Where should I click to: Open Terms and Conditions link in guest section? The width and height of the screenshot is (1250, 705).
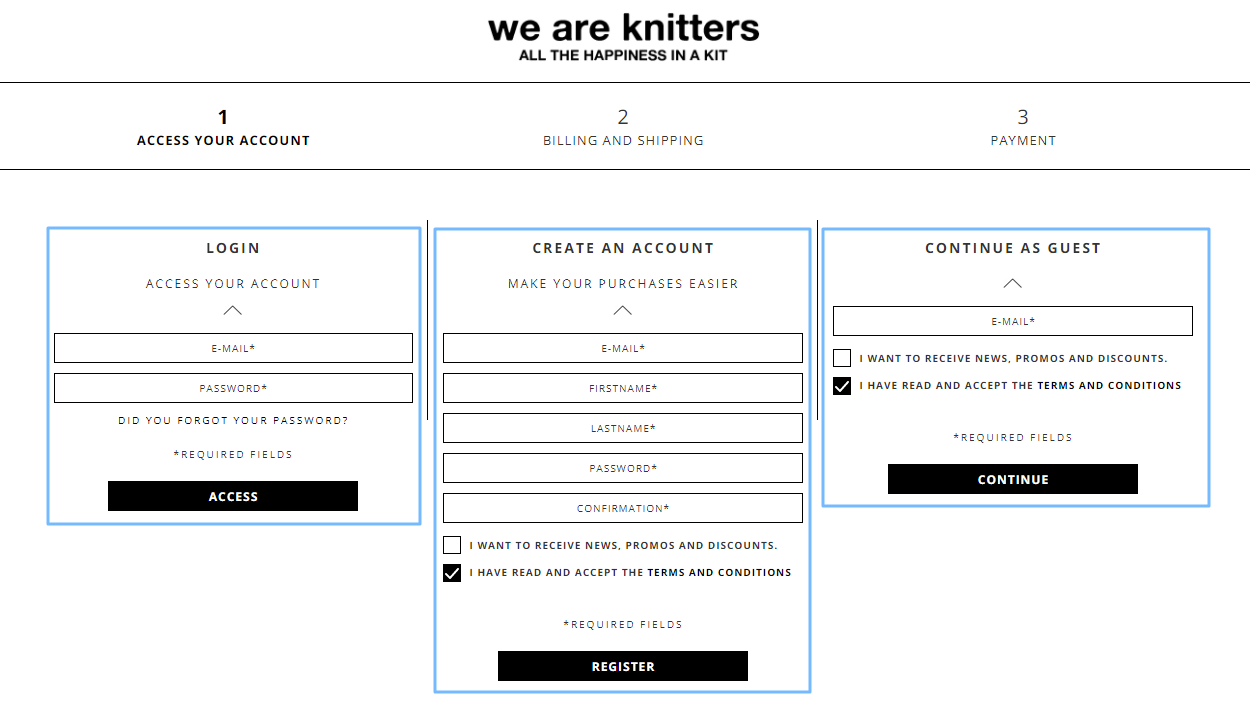point(1109,386)
